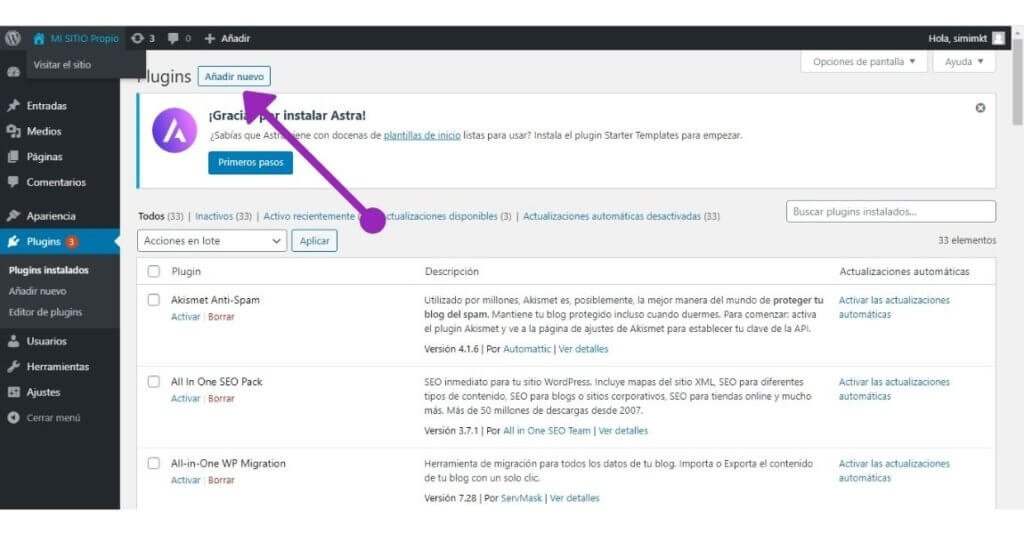Check the All In One SEO Pack checkbox
The height and width of the screenshot is (534, 1024).
(x=153, y=381)
